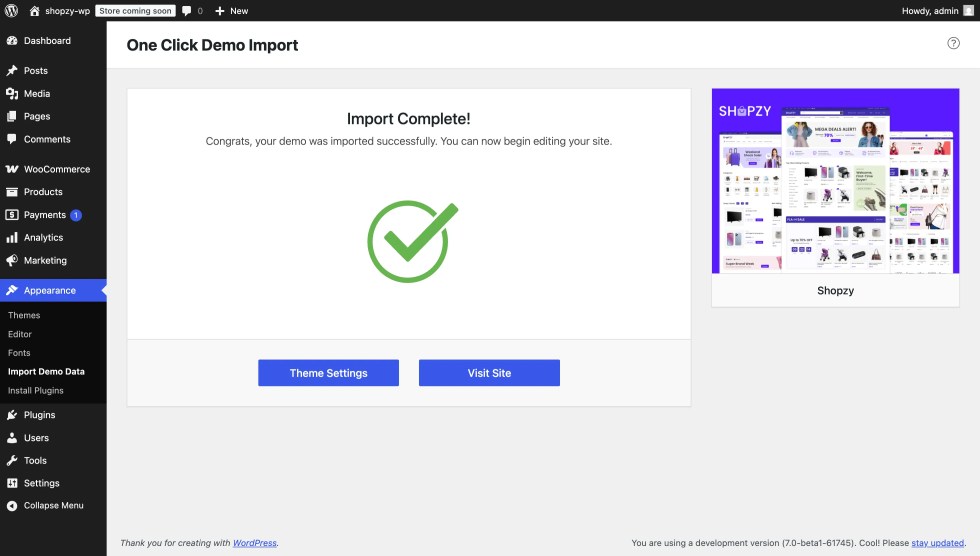This screenshot has height=556, width=980.
Task: Click the Media icon in sidebar
Action: [12, 94]
